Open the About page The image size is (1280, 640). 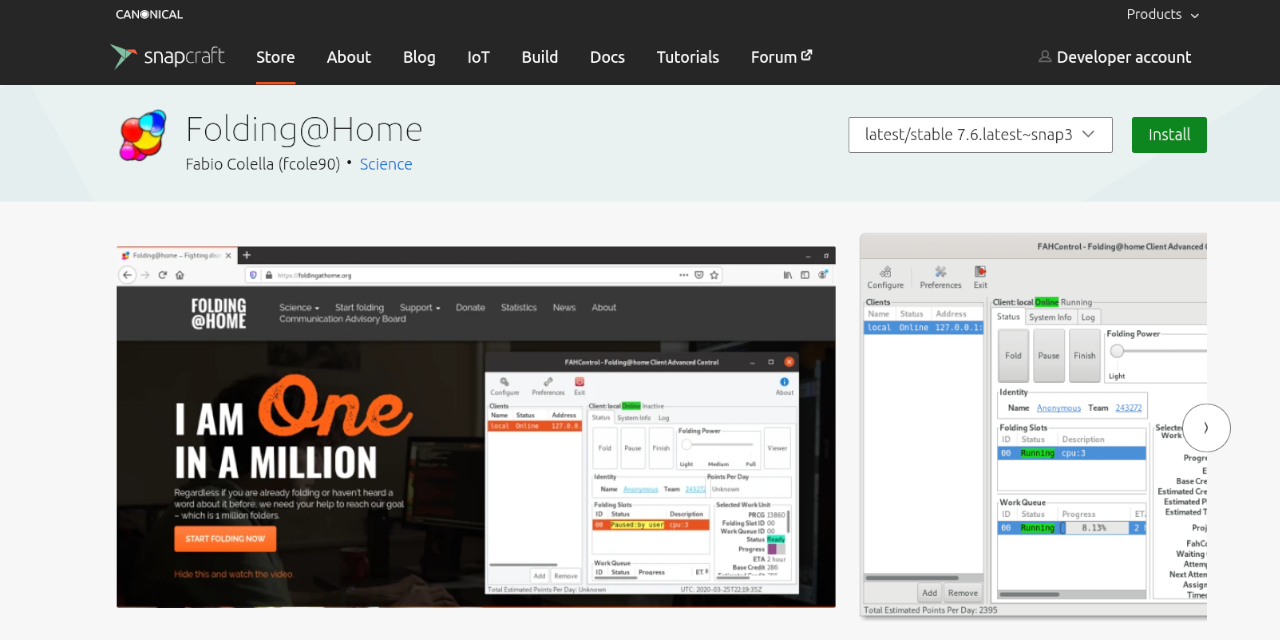pos(349,57)
